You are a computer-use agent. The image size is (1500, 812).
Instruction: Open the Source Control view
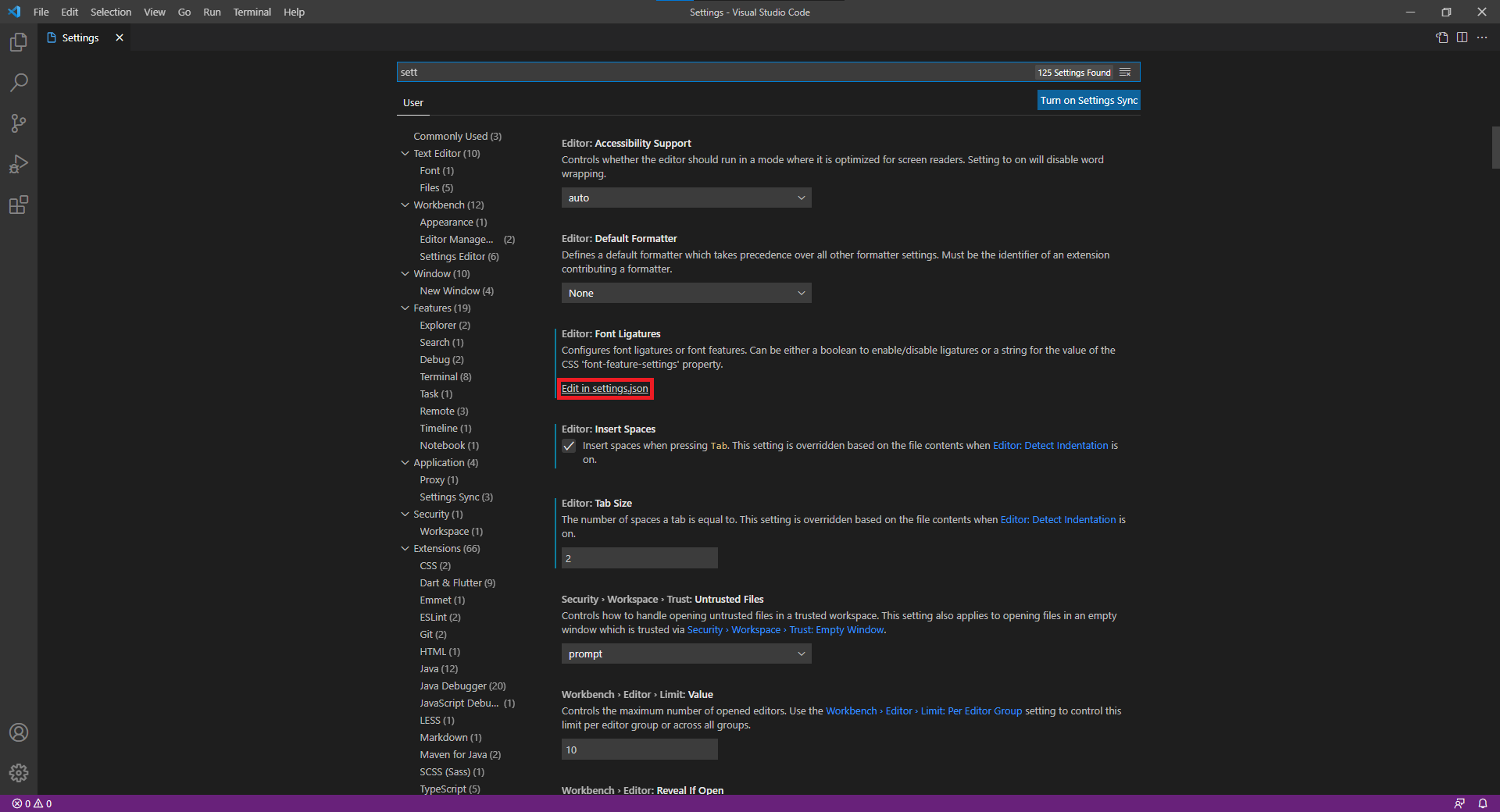pos(19,123)
